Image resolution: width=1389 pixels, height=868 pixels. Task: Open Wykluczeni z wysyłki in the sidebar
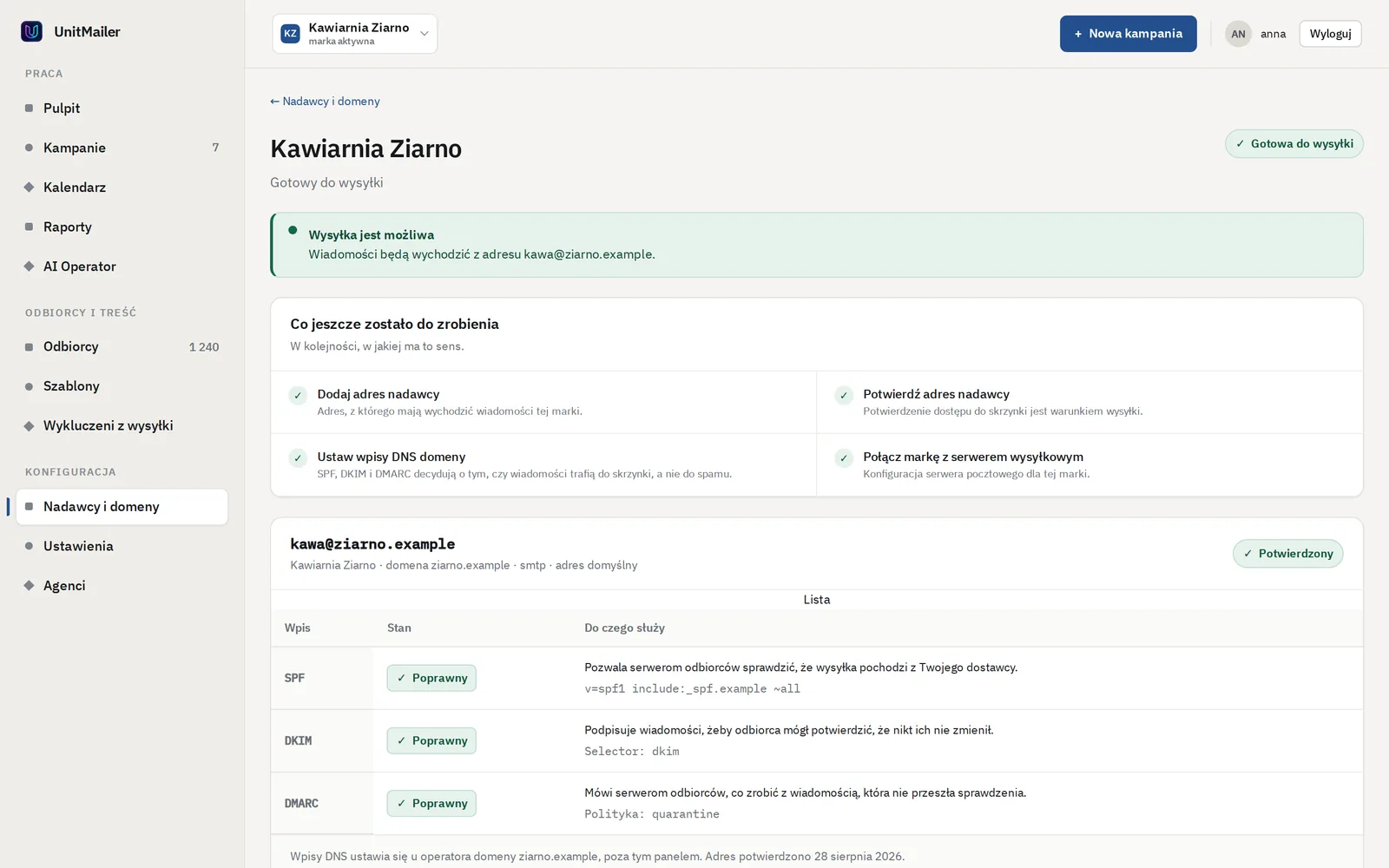click(x=122, y=425)
